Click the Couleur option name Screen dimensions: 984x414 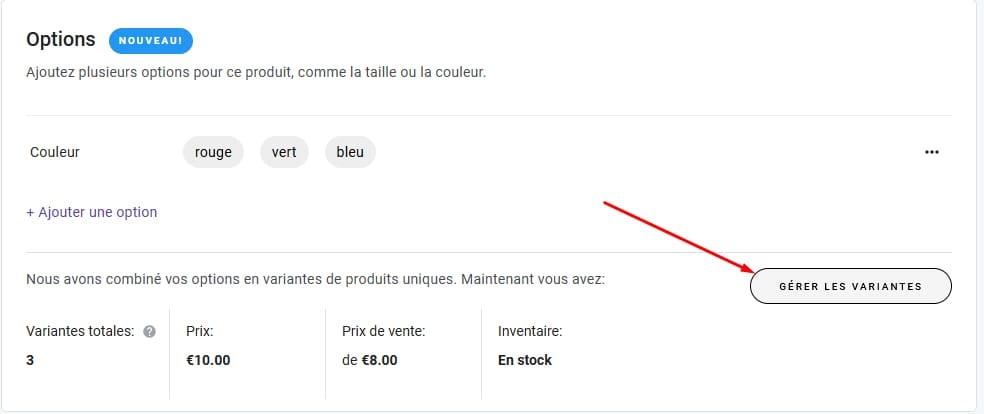[x=55, y=153]
